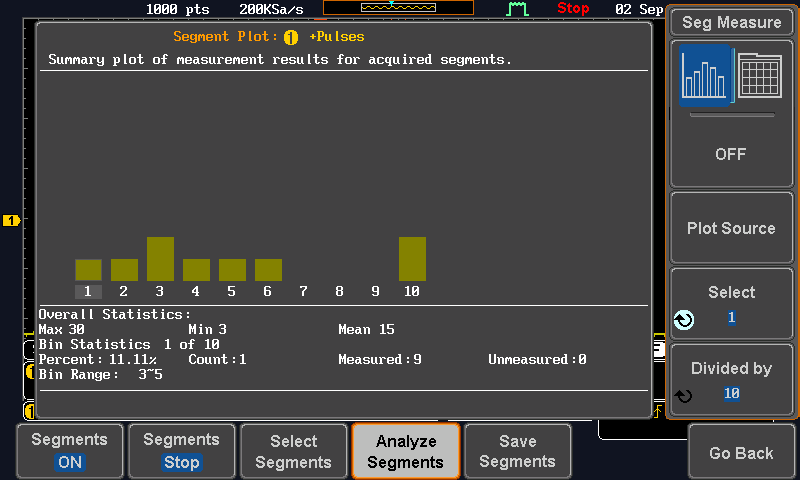Select the histogram plot view icon

click(x=708, y=77)
